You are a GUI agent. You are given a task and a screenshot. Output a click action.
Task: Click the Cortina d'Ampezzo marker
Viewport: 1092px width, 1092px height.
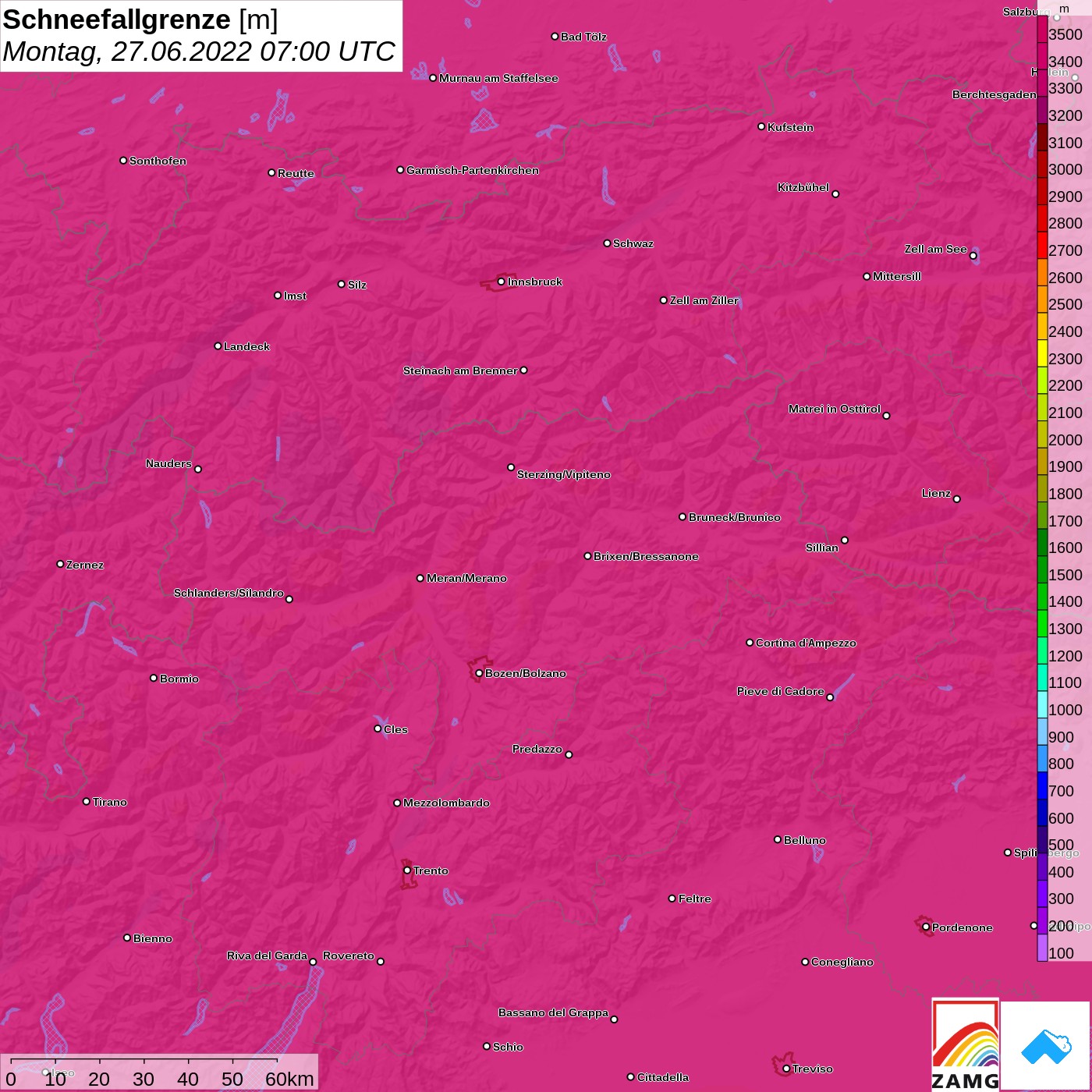(750, 643)
